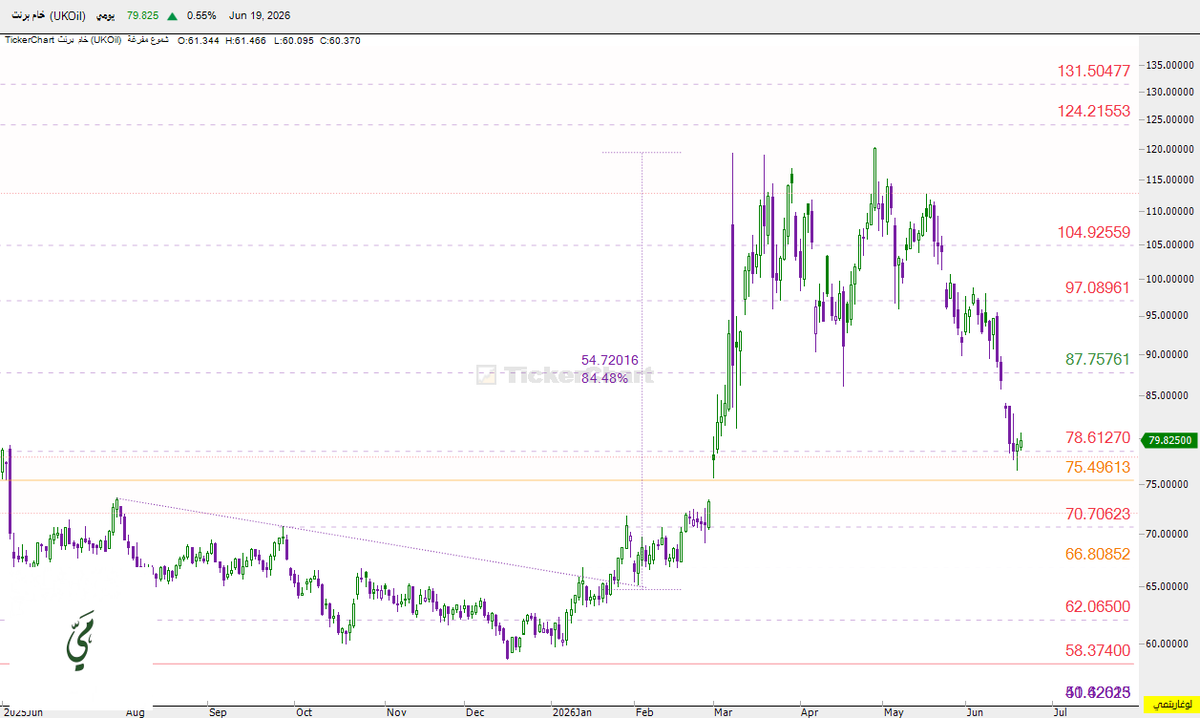The height and width of the screenshot is (718, 1200).
Task: Select the 62.06500 level label
Action: [1098, 606]
